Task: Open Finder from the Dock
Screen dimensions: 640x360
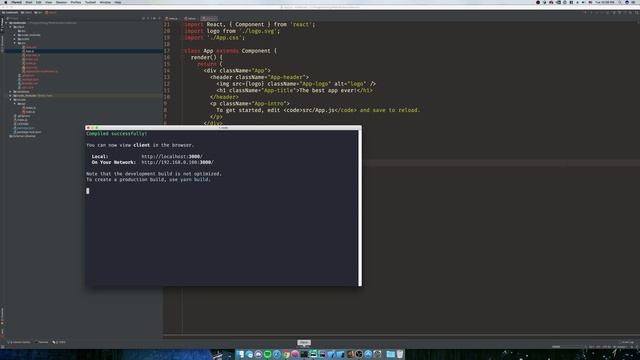Action: pos(241,354)
